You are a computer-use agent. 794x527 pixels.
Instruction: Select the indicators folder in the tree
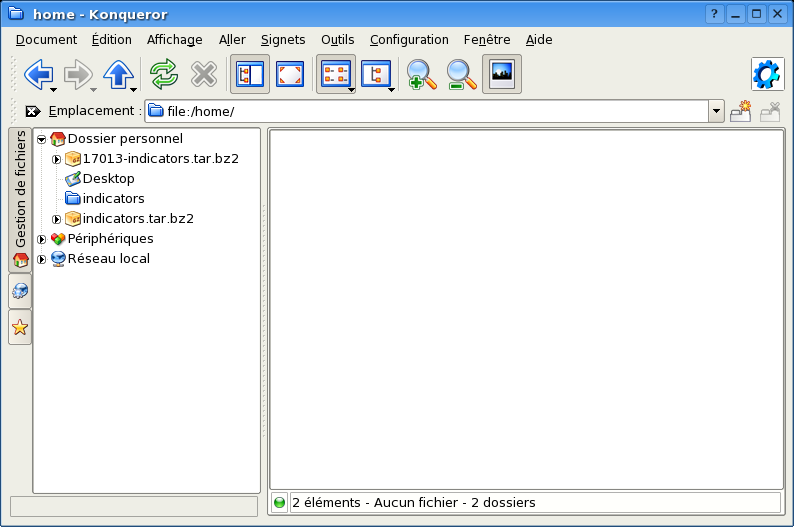pos(113,198)
